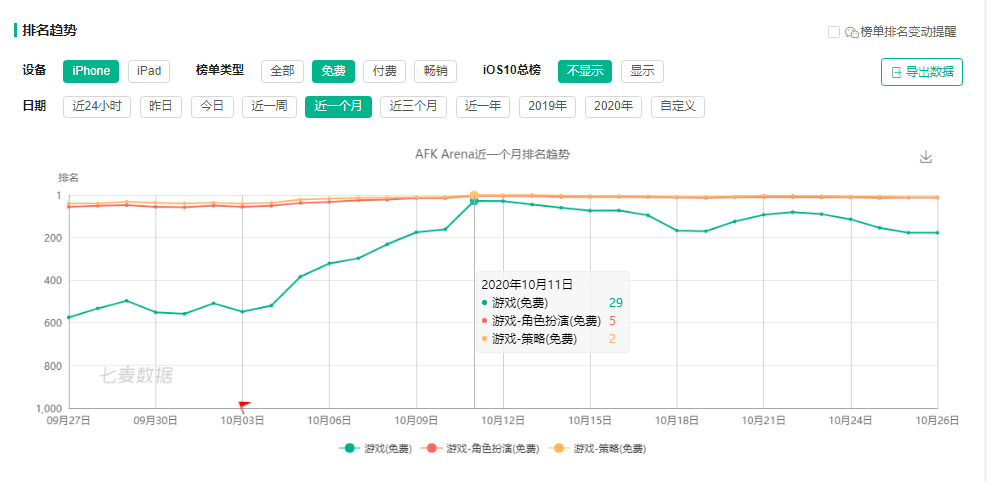
Task: Click the WeChat icon beside 榜单排名变动提醒
Action: [852, 32]
